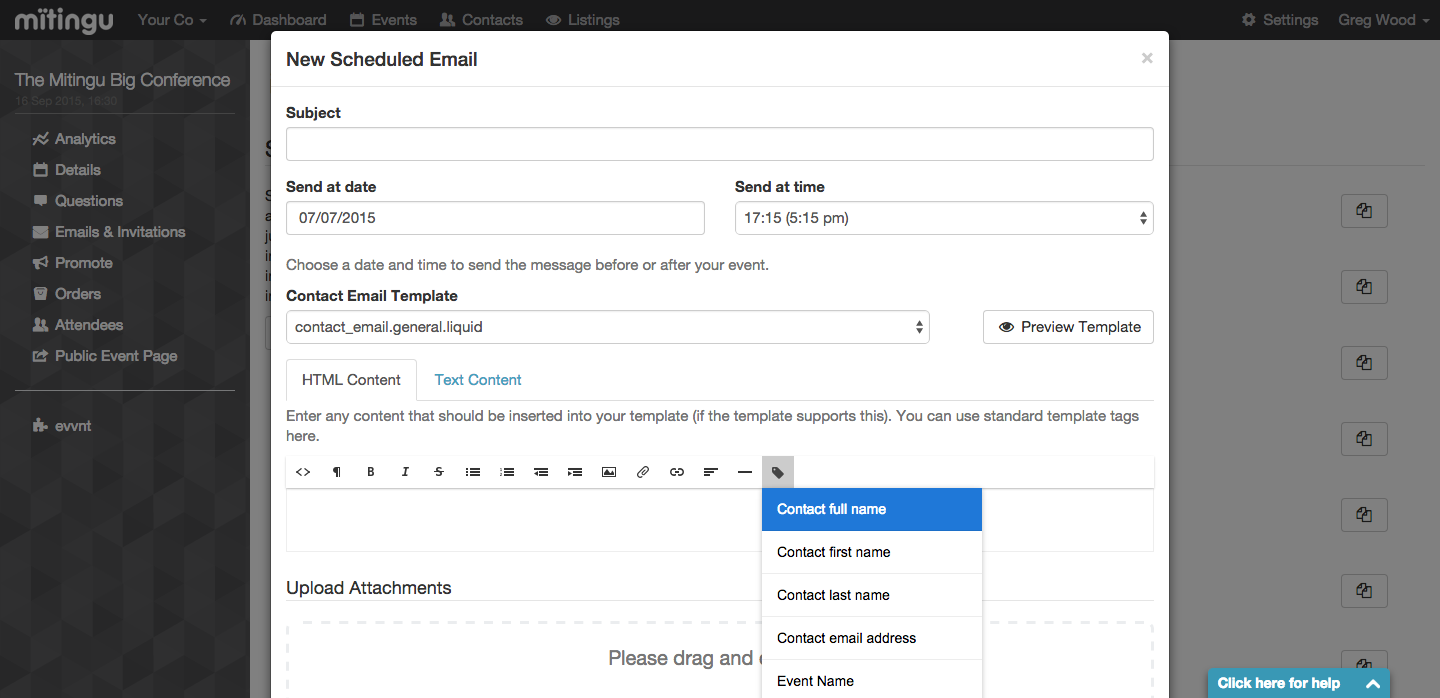The height and width of the screenshot is (698, 1440).
Task: Click the template tag icon in toolbar
Action: coord(778,472)
